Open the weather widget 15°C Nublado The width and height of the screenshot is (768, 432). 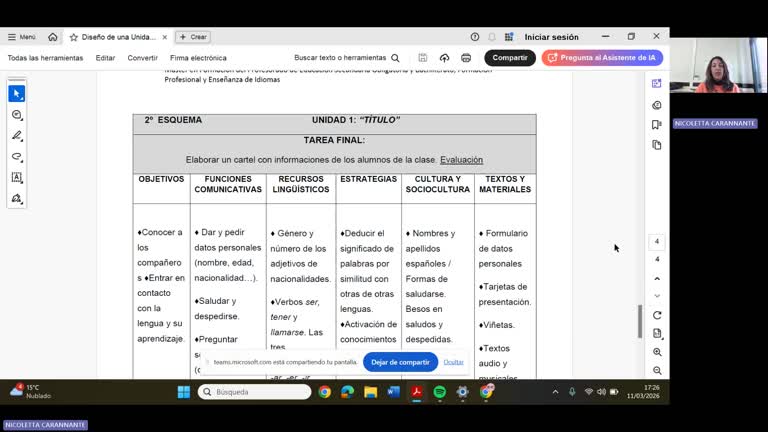[30, 391]
